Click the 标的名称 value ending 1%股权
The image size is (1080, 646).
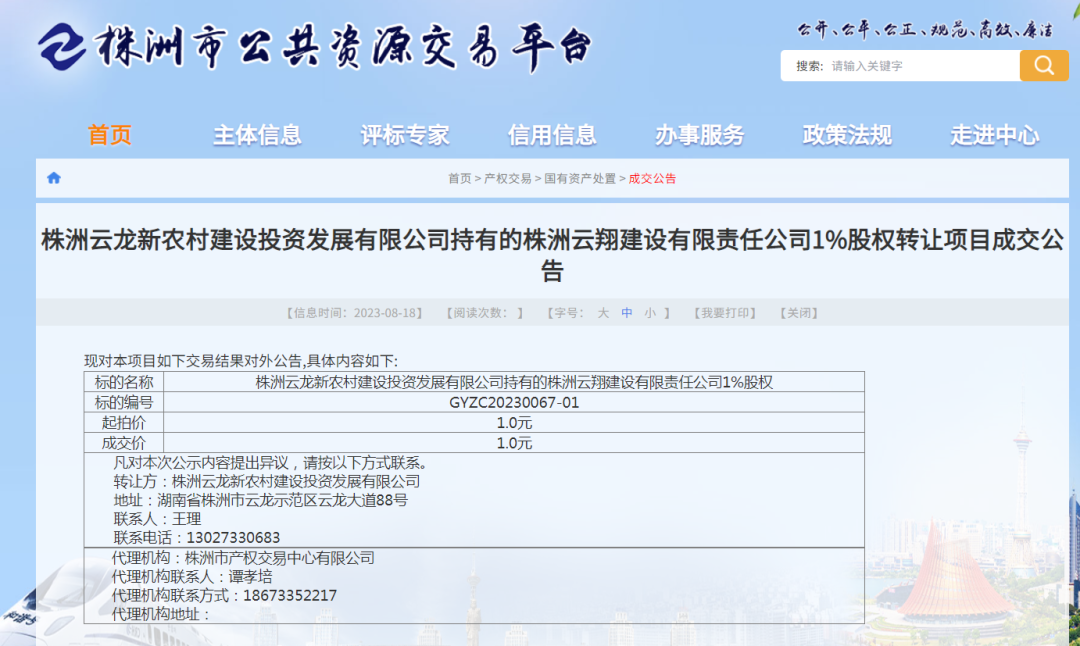[514, 382]
